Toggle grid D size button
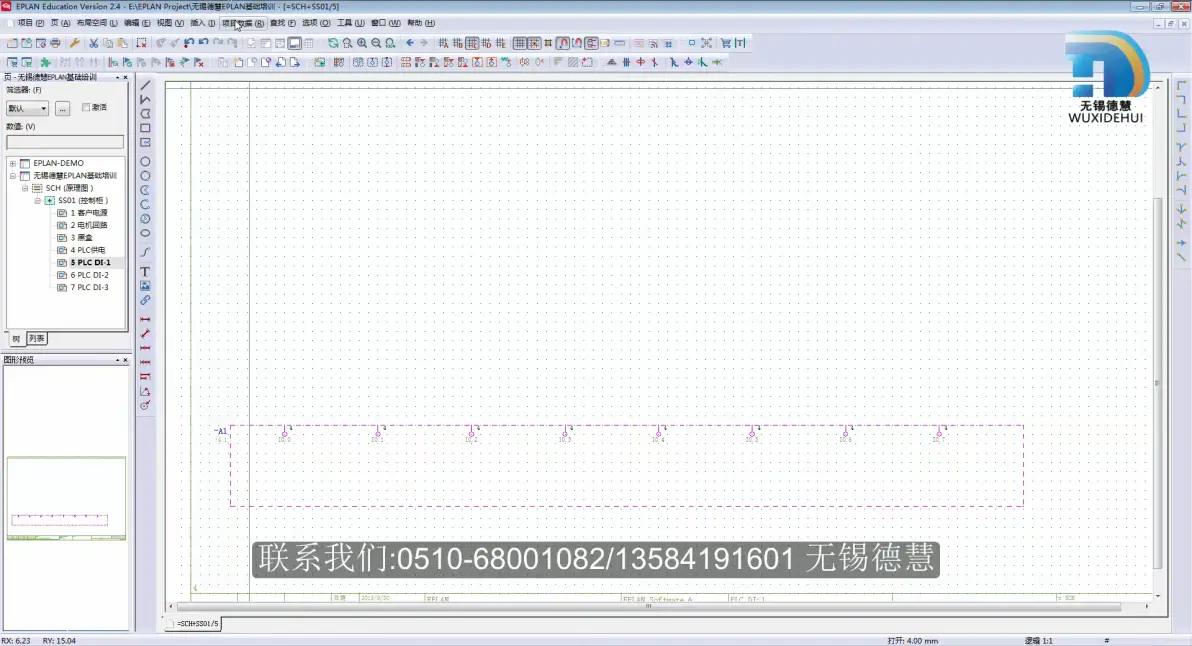This screenshot has height=646, width=1192. coord(487,43)
